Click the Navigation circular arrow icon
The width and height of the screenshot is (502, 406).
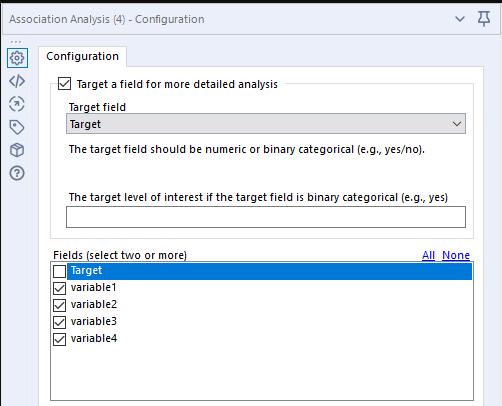[x=17, y=104]
